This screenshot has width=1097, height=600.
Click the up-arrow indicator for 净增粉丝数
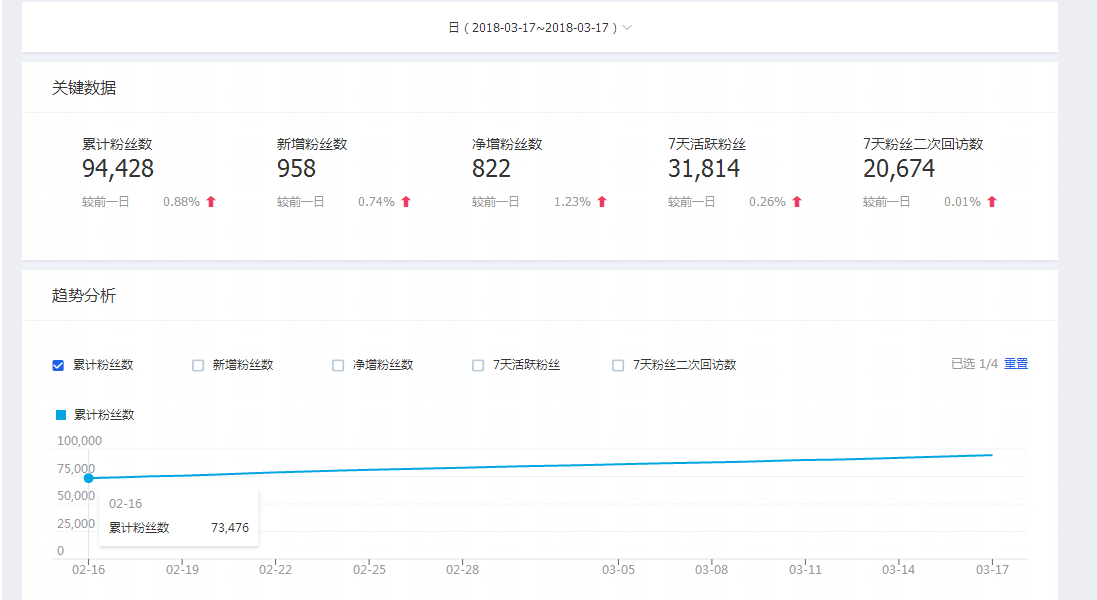coord(600,201)
